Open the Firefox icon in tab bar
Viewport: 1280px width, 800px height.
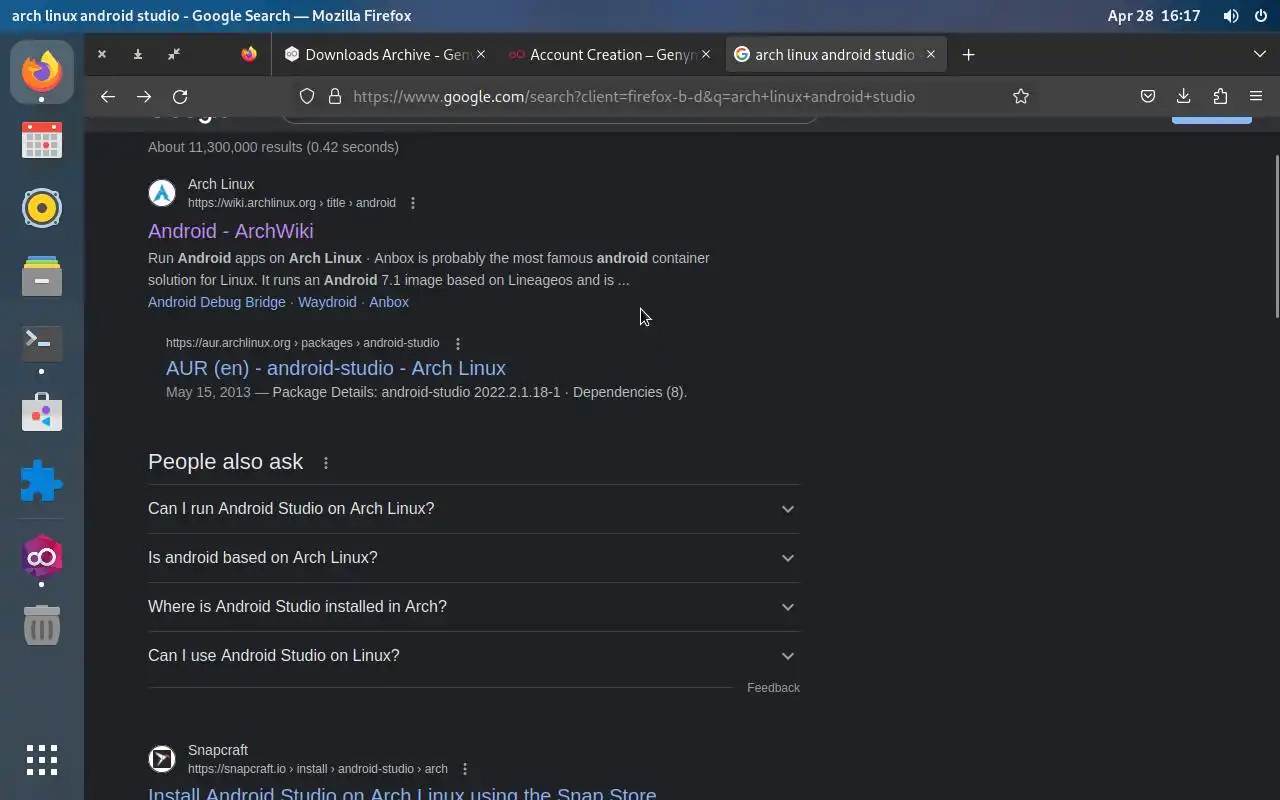[249, 54]
